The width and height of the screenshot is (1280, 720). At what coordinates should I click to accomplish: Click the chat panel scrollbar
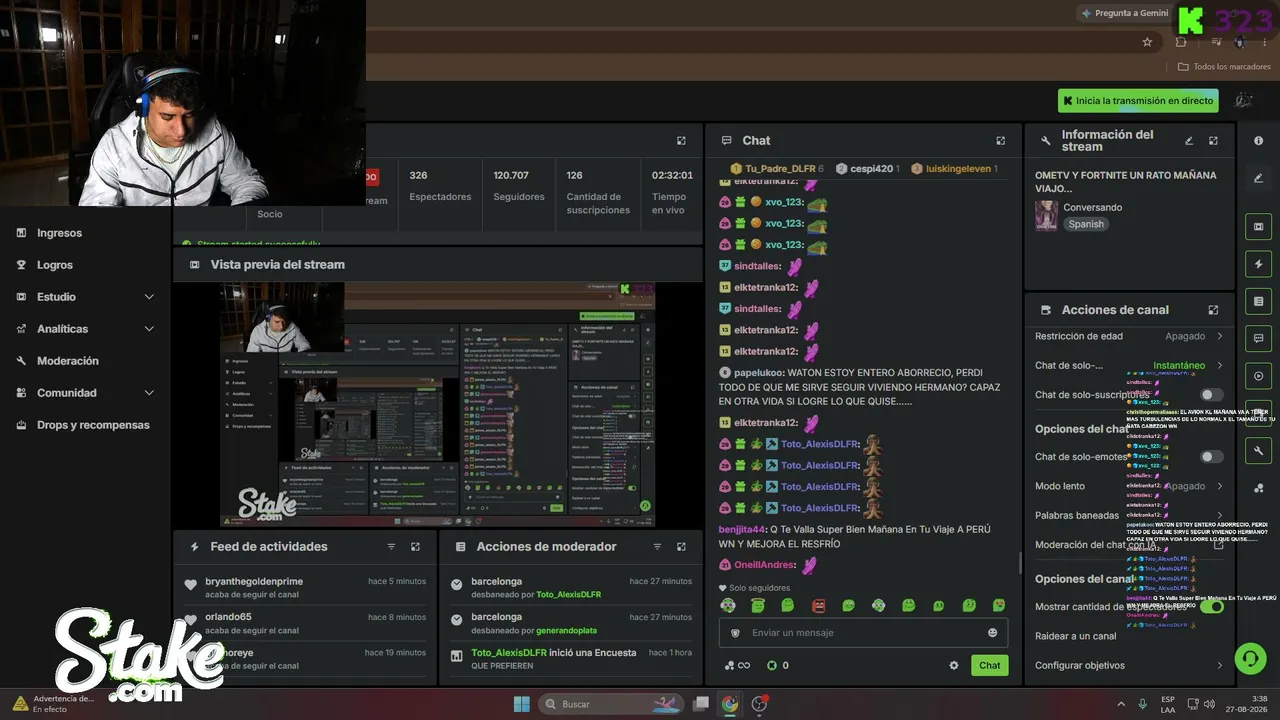tap(1019, 562)
